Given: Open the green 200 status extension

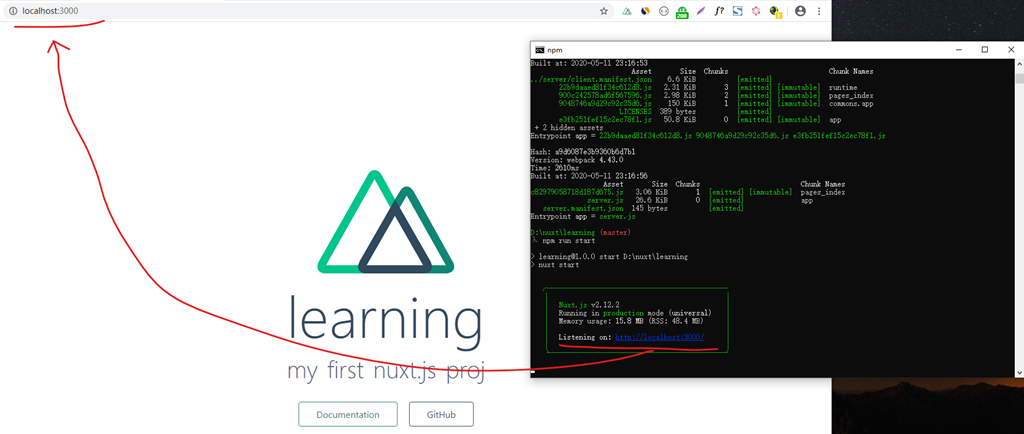Looking at the screenshot, I should (682, 11).
